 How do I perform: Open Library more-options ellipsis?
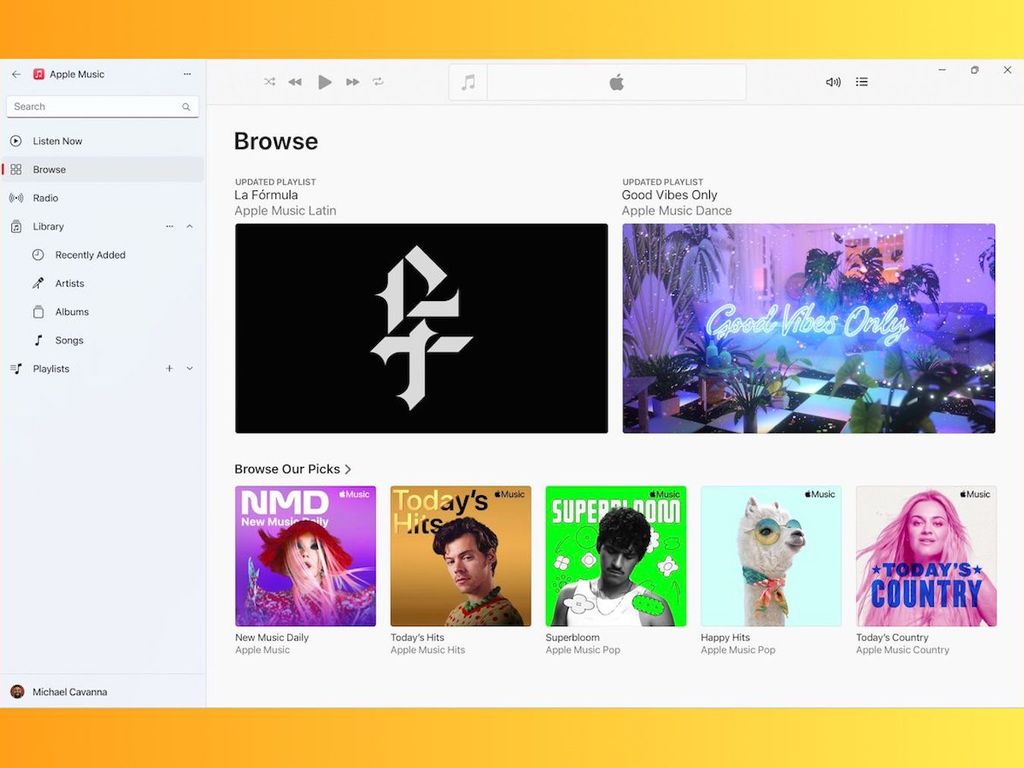[170, 227]
